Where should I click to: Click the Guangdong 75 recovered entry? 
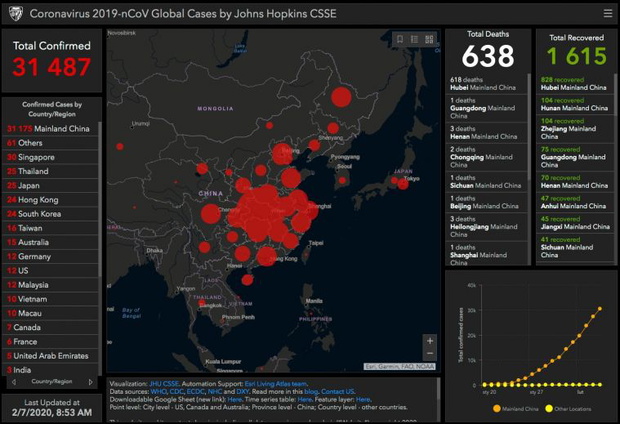(575, 157)
